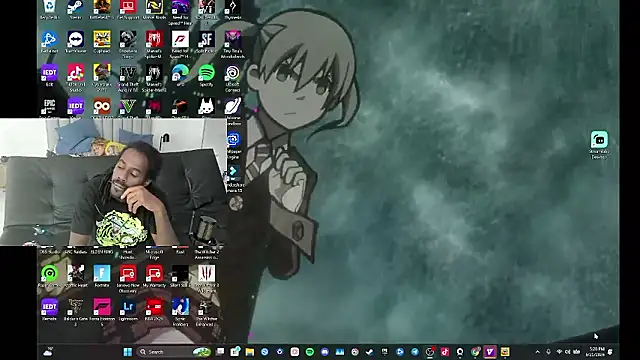This screenshot has width=640, height=360.
Task: Launch the Ghostwire Tokyo shortcut
Action: tap(128, 44)
